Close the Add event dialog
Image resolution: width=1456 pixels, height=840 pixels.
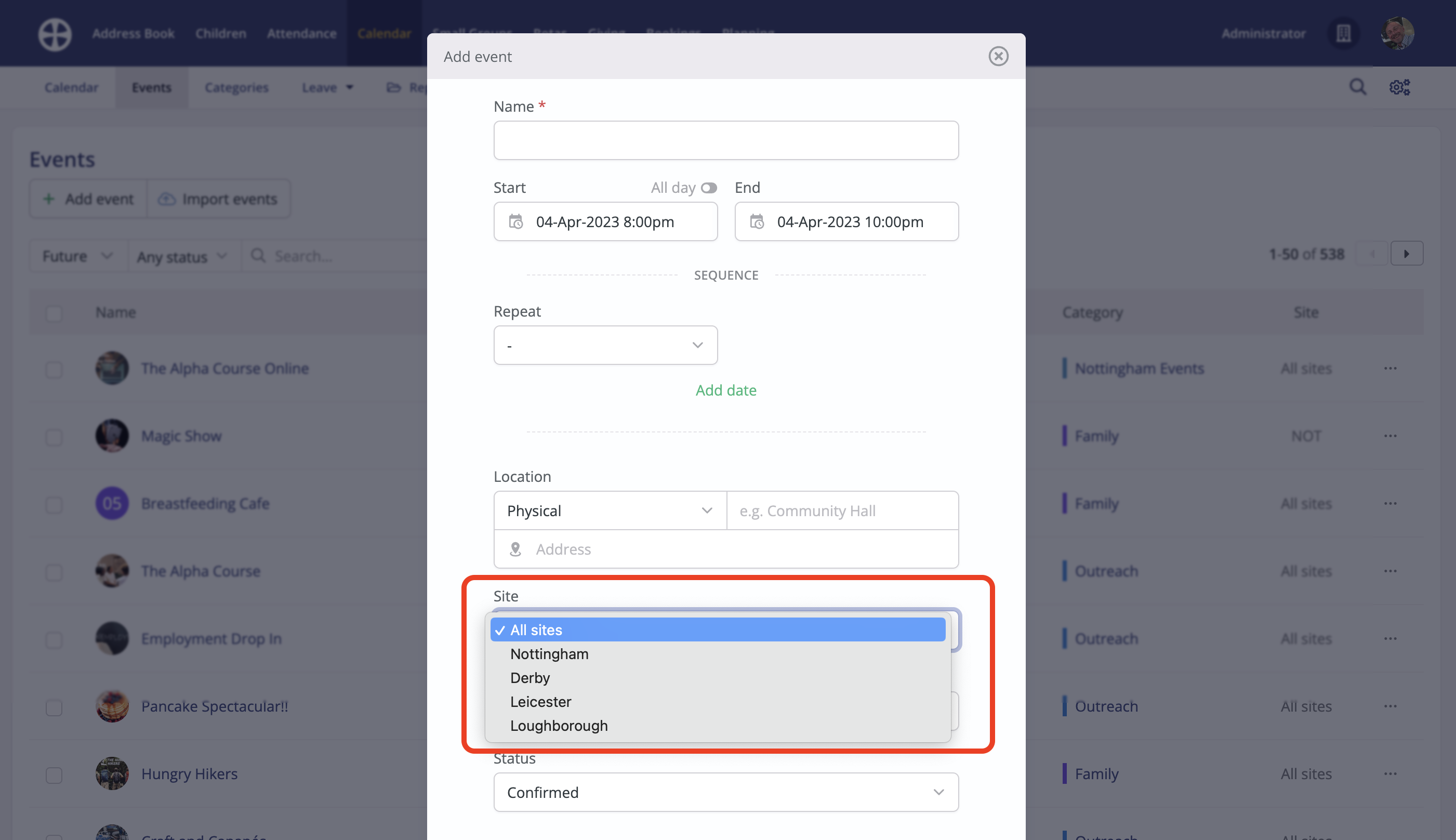[x=998, y=56]
